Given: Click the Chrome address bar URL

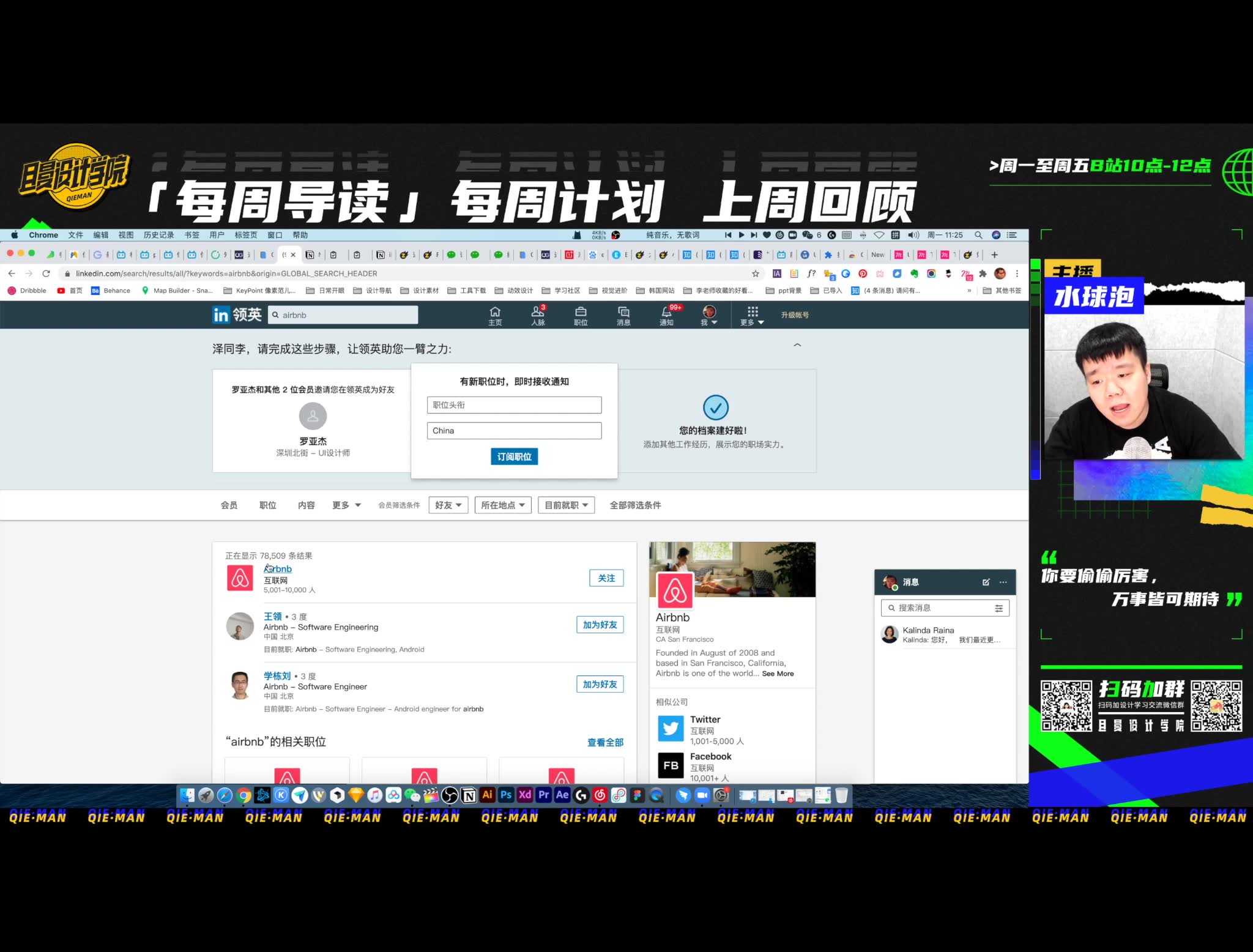Looking at the screenshot, I should pos(226,273).
